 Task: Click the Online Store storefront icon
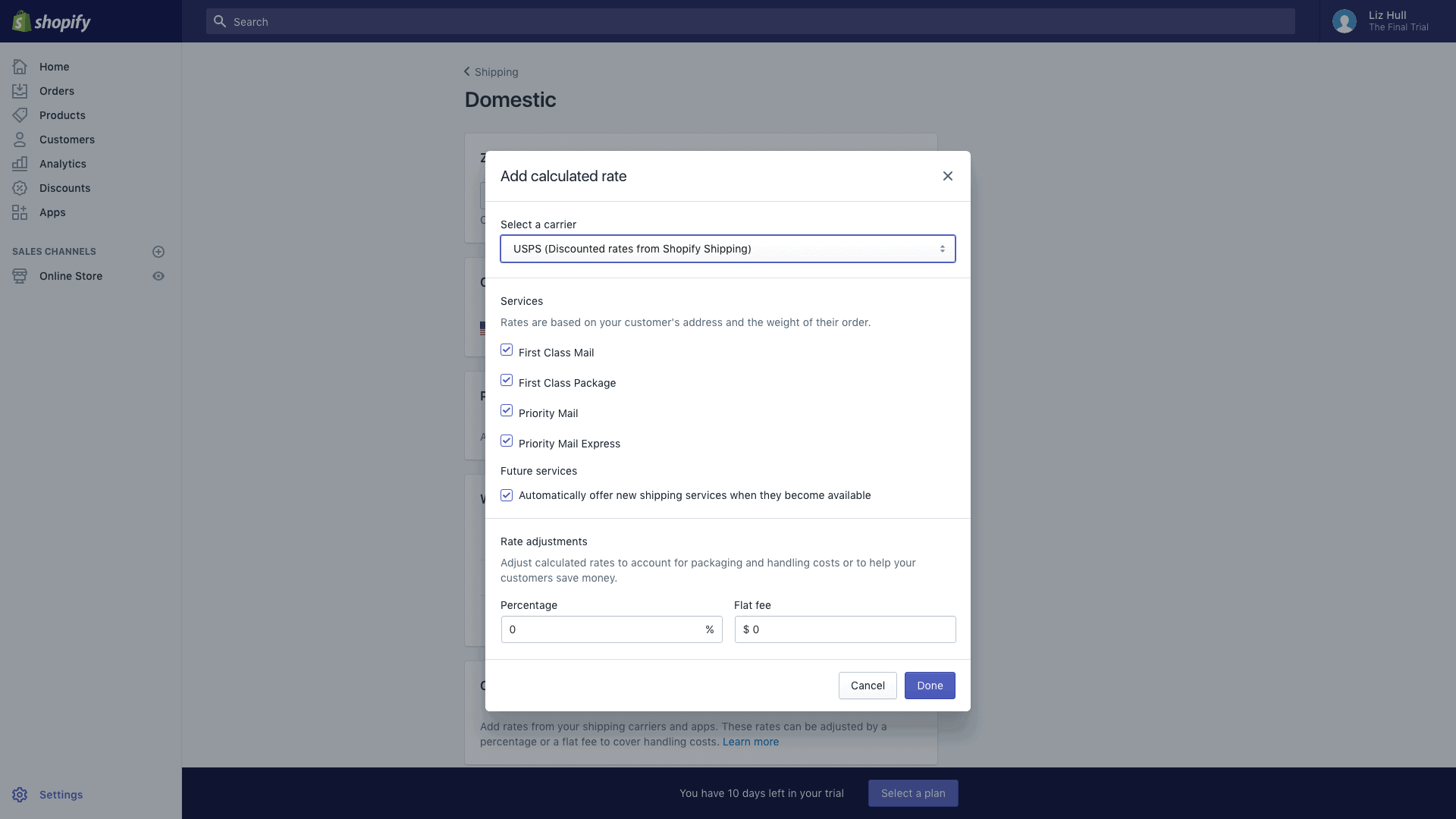(x=20, y=276)
